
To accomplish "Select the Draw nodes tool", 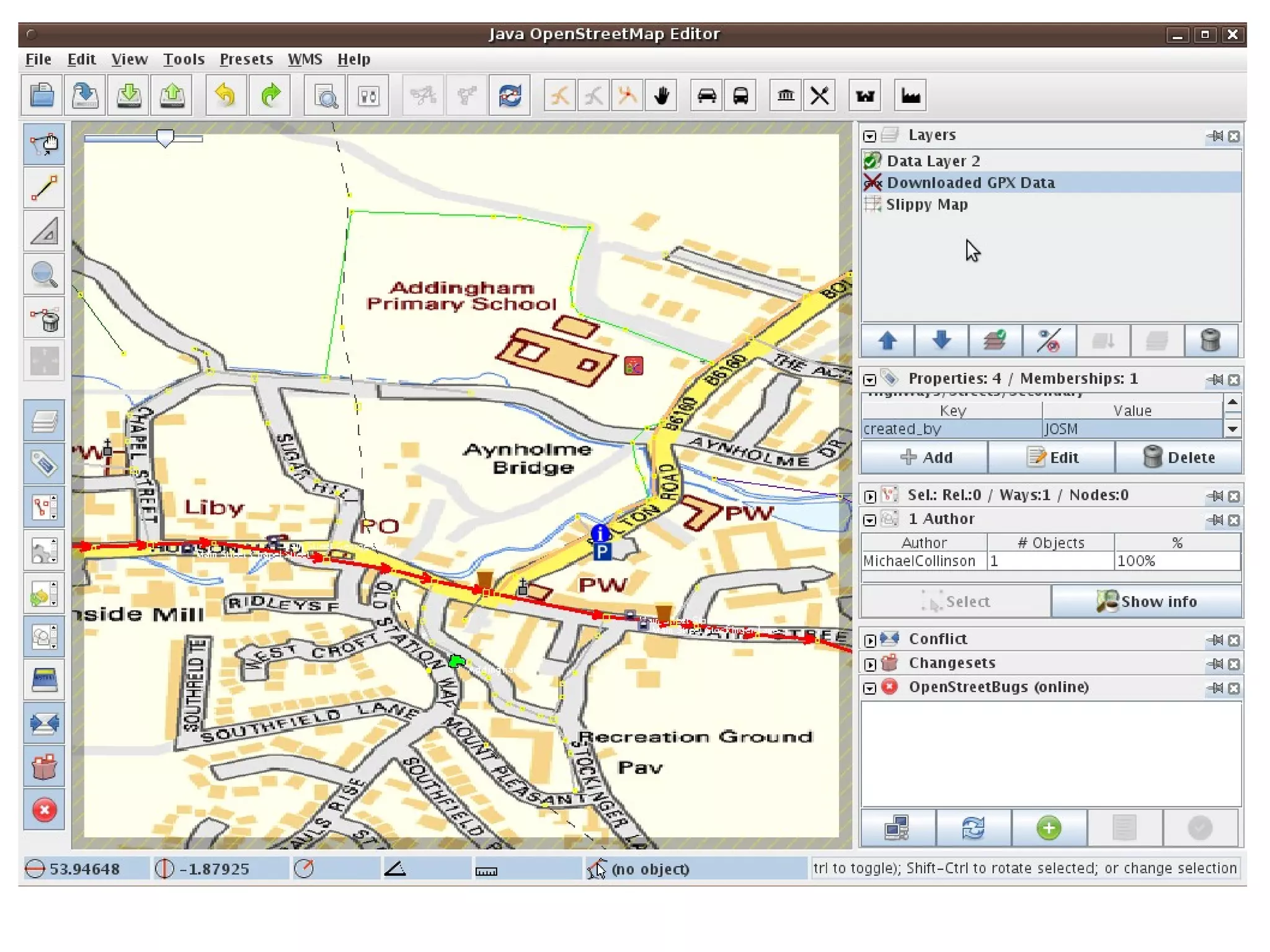I will click(x=44, y=187).
